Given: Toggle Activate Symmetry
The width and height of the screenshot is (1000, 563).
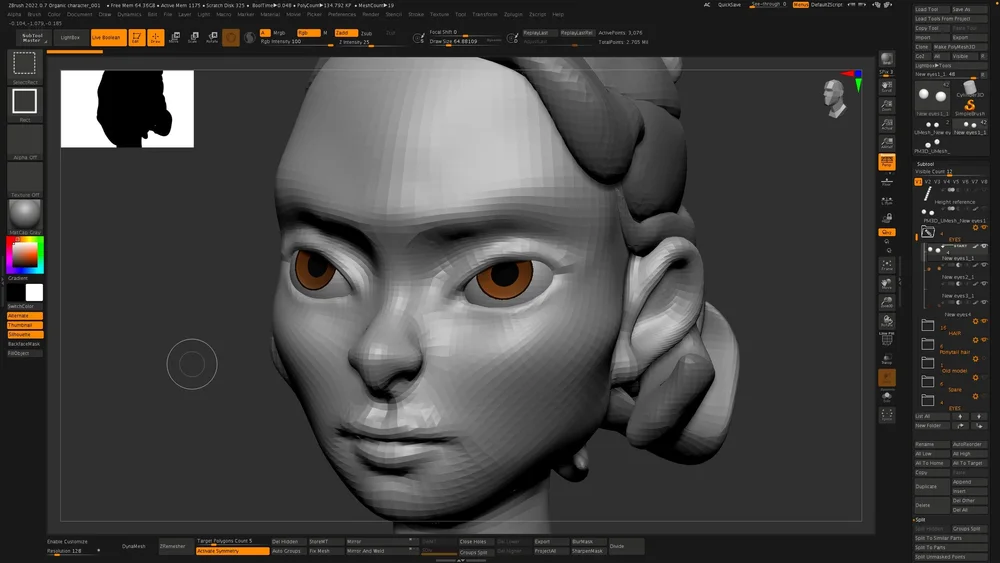Looking at the screenshot, I should click(232, 551).
